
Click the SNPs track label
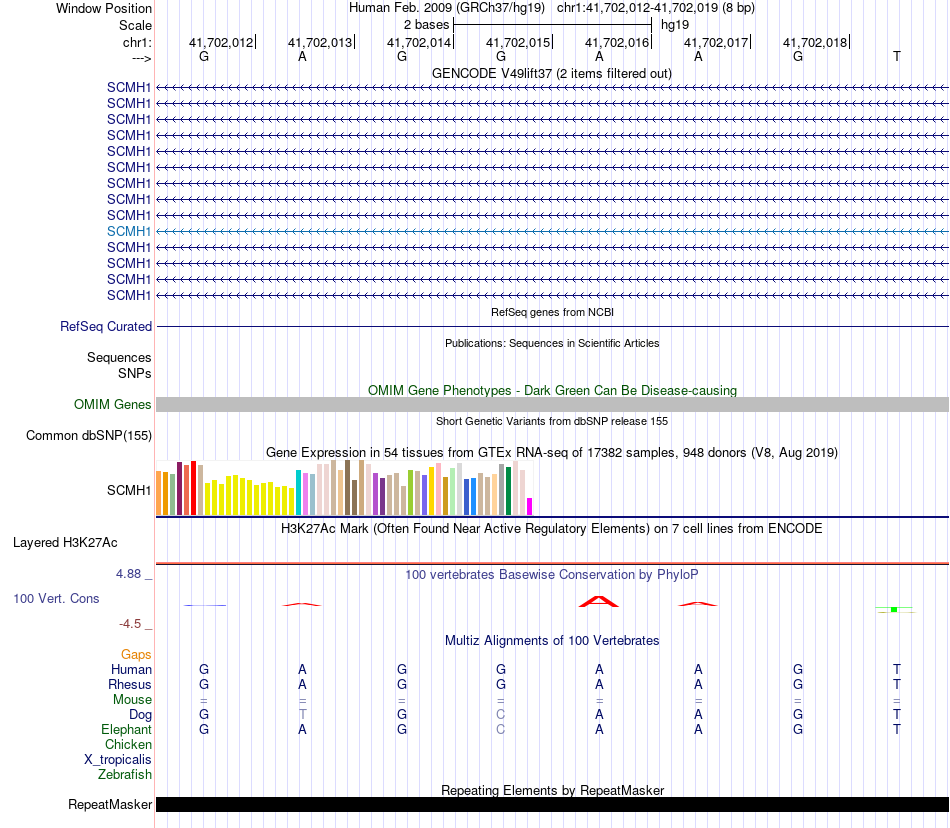[x=135, y=373]
